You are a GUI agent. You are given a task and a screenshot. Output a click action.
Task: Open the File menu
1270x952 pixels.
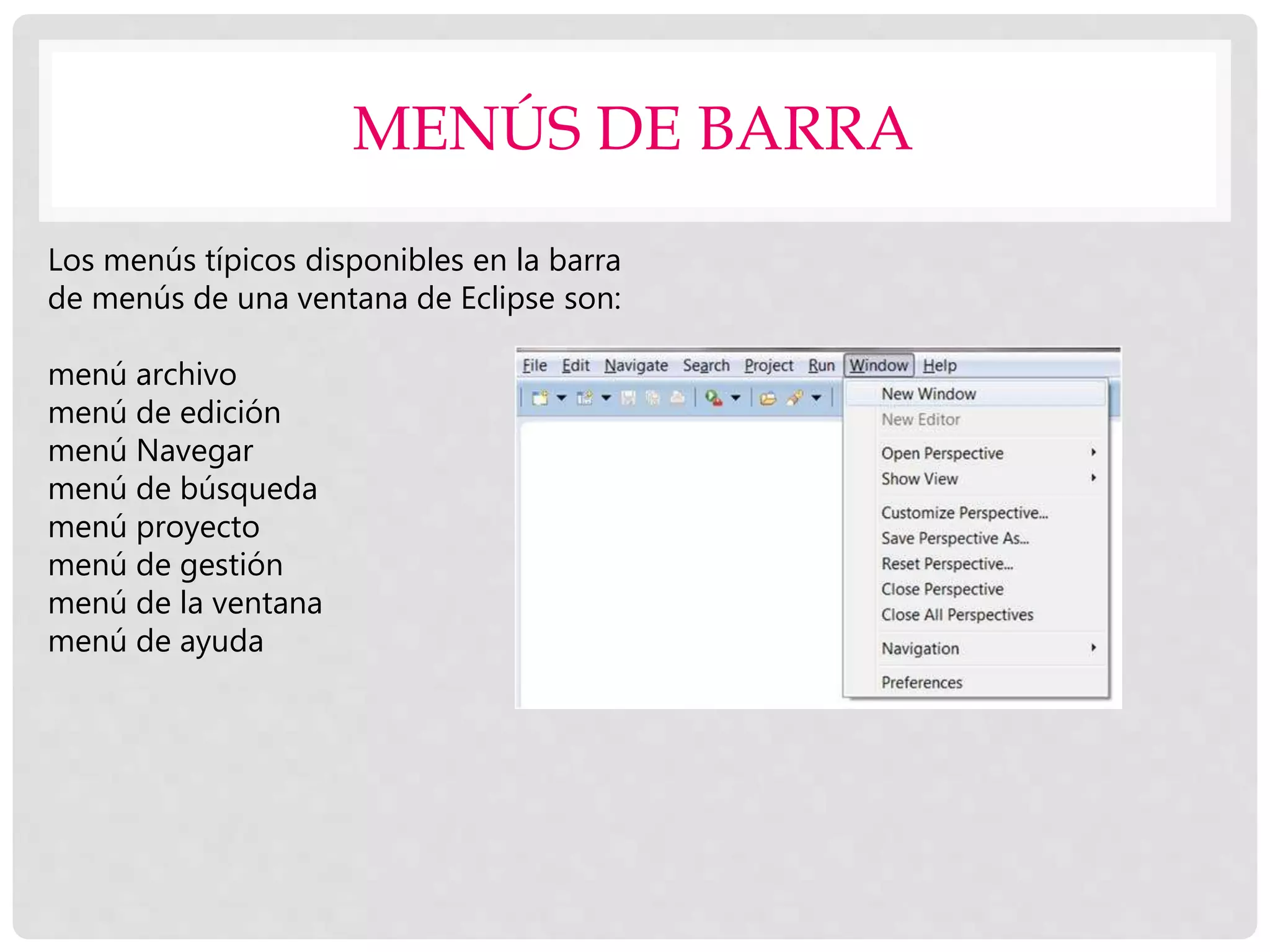tap(535, 366)
